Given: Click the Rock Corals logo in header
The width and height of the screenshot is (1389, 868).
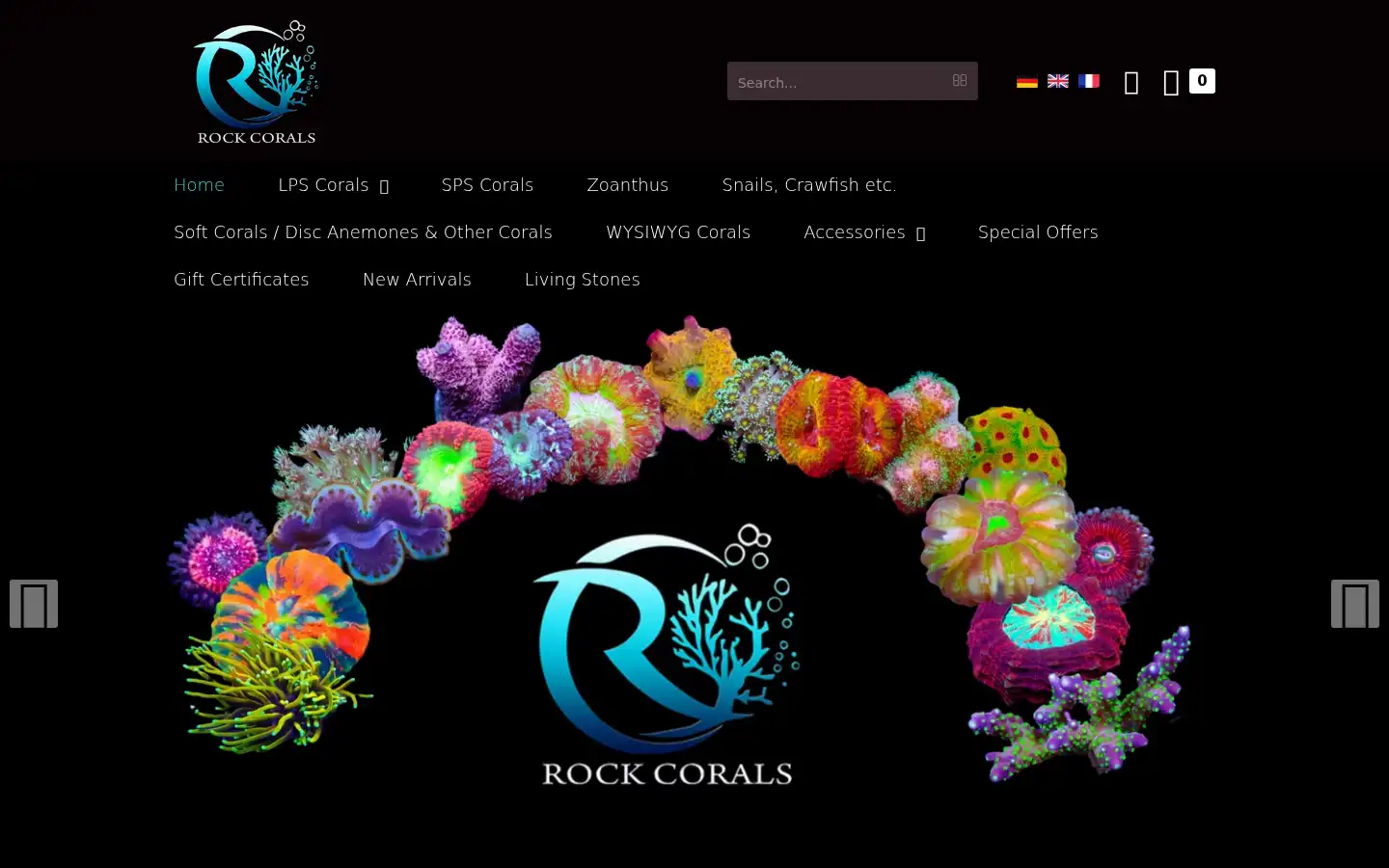Looking at the screenshot, I should coord(257,82).
